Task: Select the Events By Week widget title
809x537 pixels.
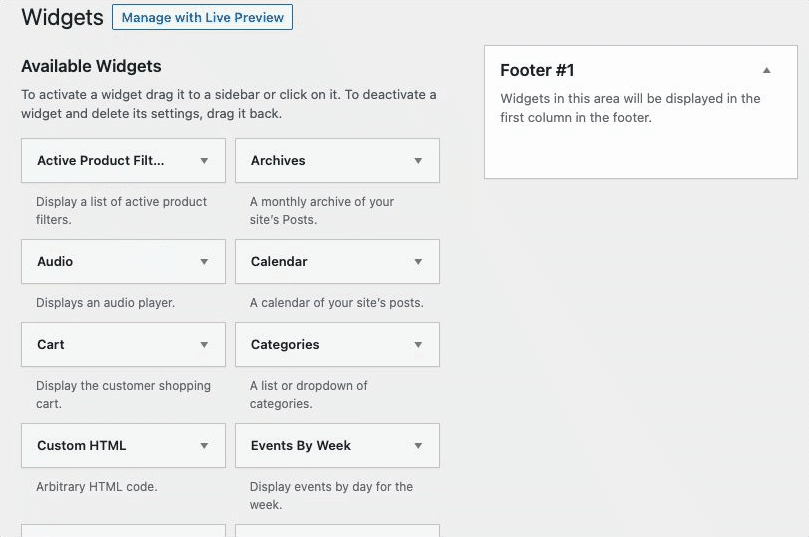Action: pyautogui.click(x=301, y=446)
